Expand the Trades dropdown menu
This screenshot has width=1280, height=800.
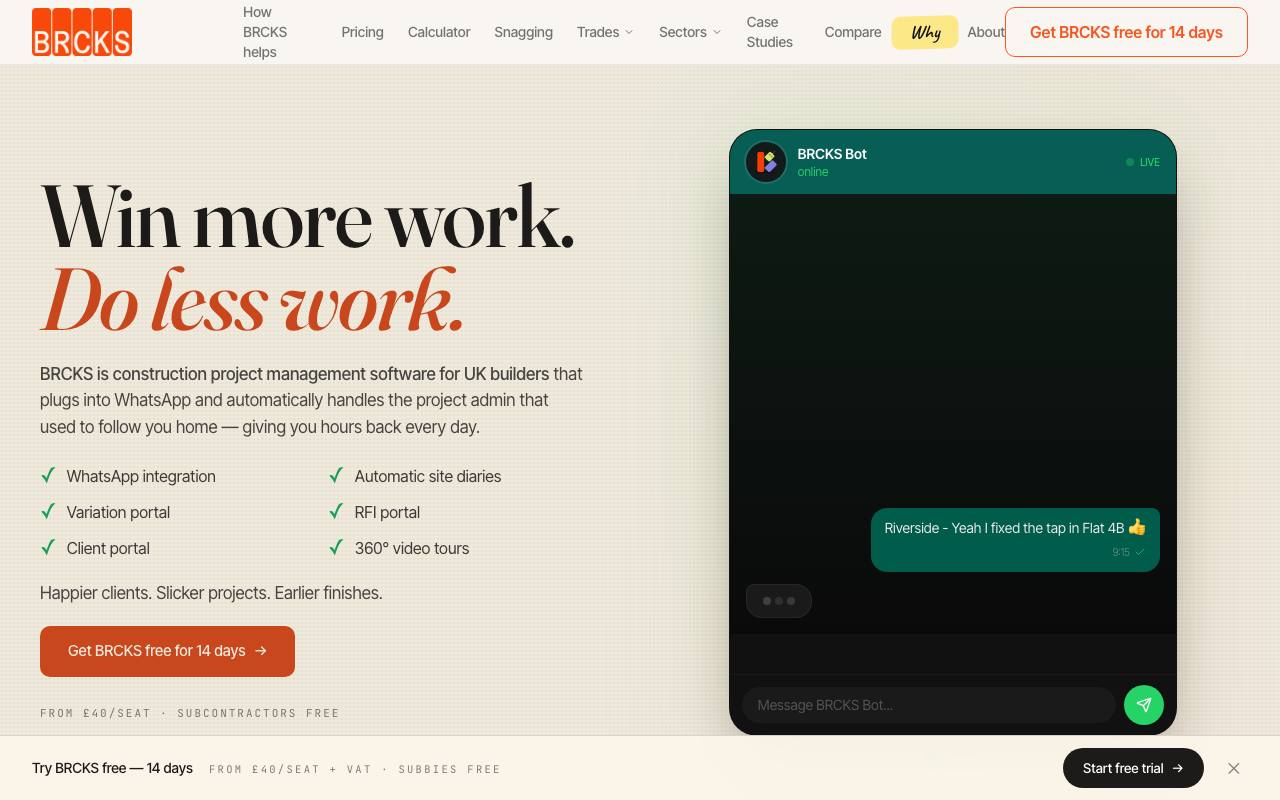coord(605,32)
